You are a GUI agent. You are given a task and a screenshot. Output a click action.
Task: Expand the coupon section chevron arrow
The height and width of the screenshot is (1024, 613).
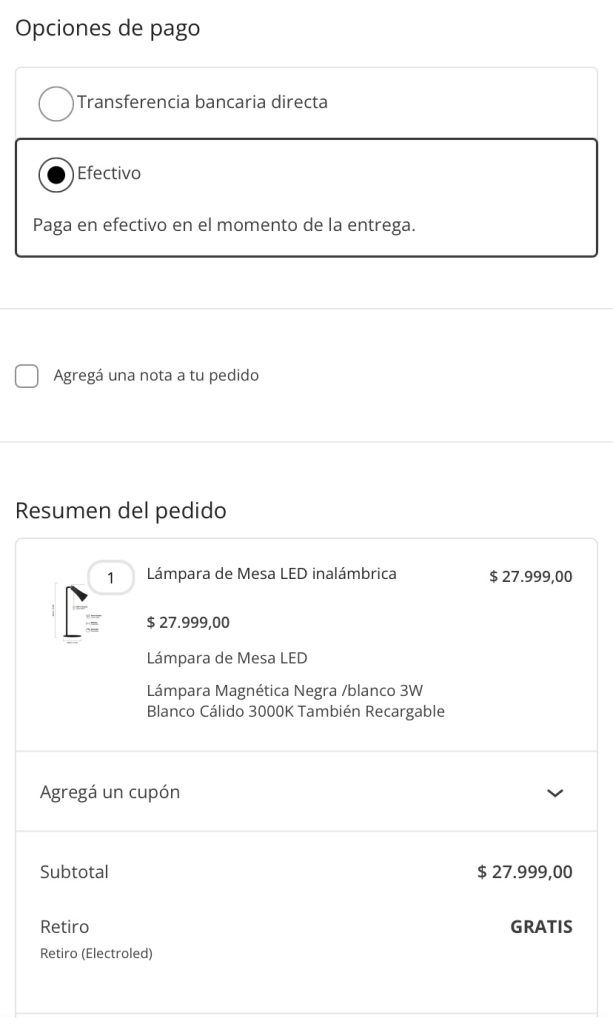556,793
